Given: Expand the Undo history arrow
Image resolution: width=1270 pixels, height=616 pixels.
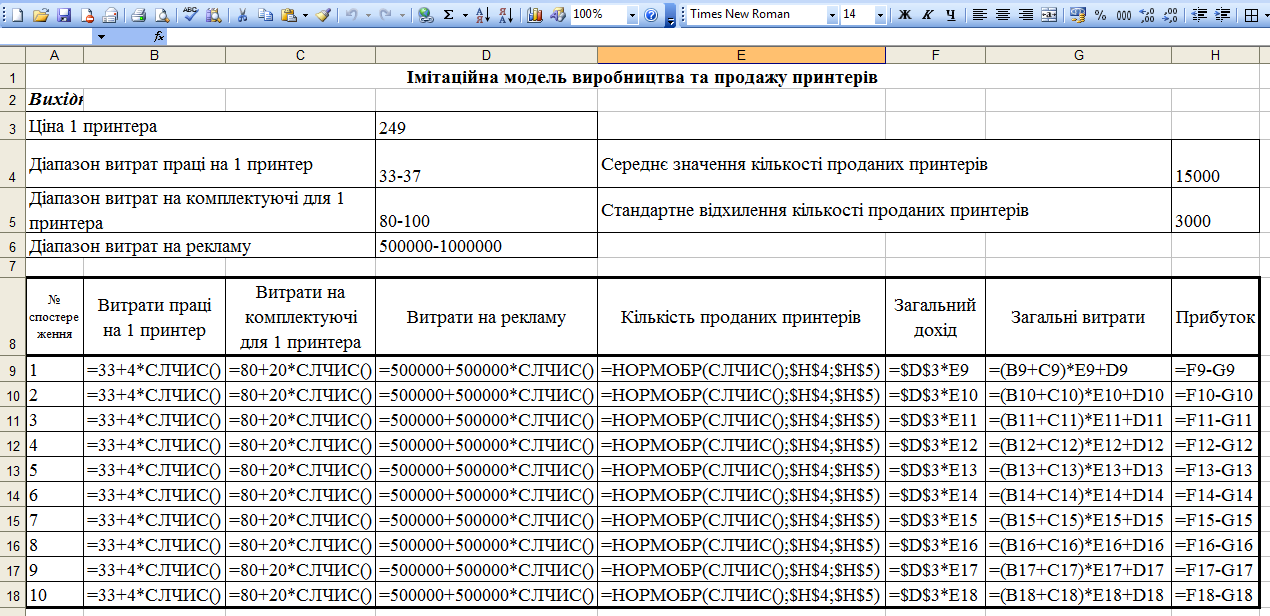Looking at the screenshot, I should [x=368, y=15].
